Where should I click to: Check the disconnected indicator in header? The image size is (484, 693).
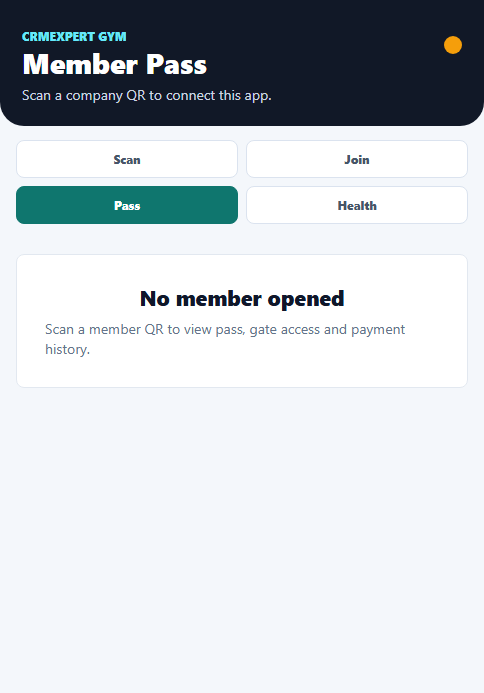[x=453, y=45]
